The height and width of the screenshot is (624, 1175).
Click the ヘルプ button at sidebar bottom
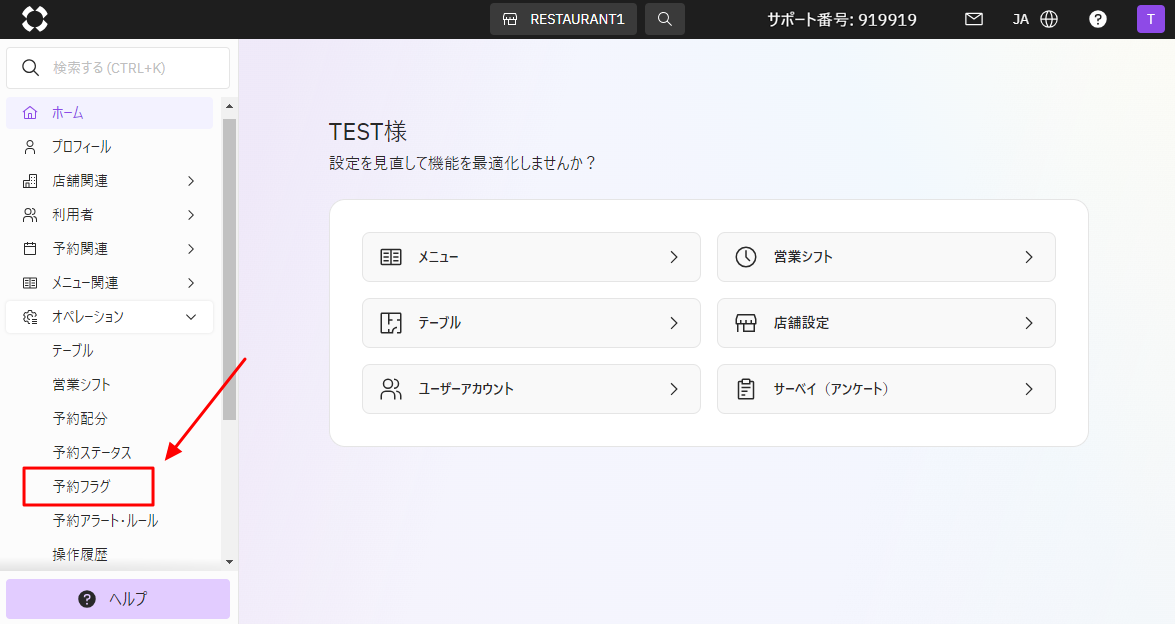(118, 599)
